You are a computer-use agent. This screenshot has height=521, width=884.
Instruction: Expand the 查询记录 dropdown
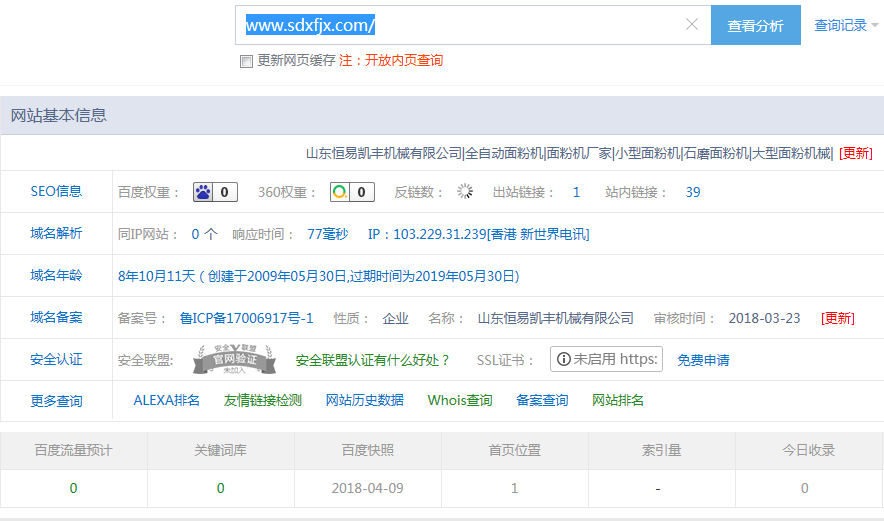tap(846, 26)
